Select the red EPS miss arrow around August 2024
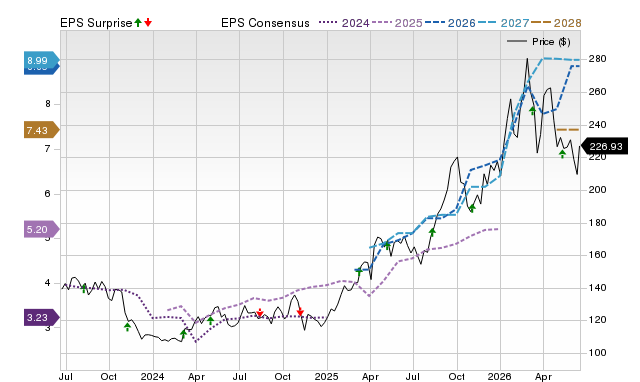Screen dimensions: 640x382 260,313
